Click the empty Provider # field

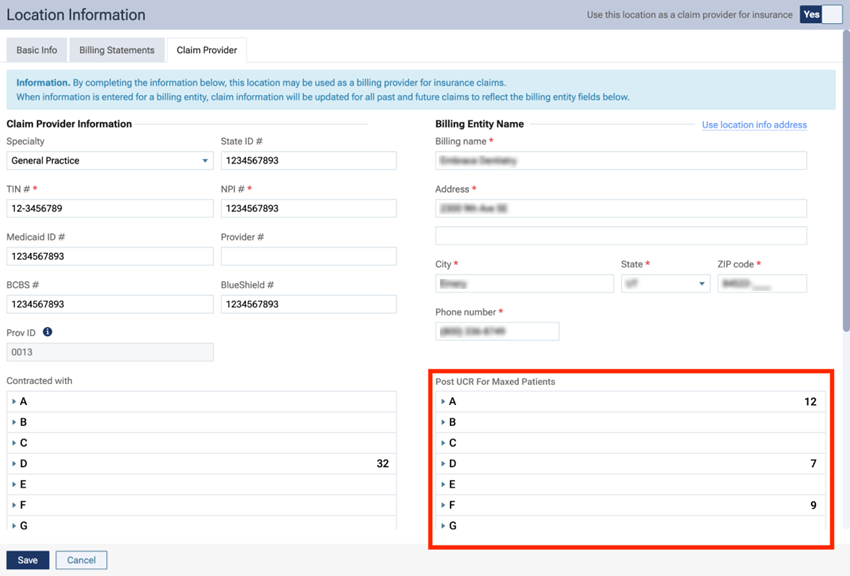pyautogui.click(x=308, y=256)
